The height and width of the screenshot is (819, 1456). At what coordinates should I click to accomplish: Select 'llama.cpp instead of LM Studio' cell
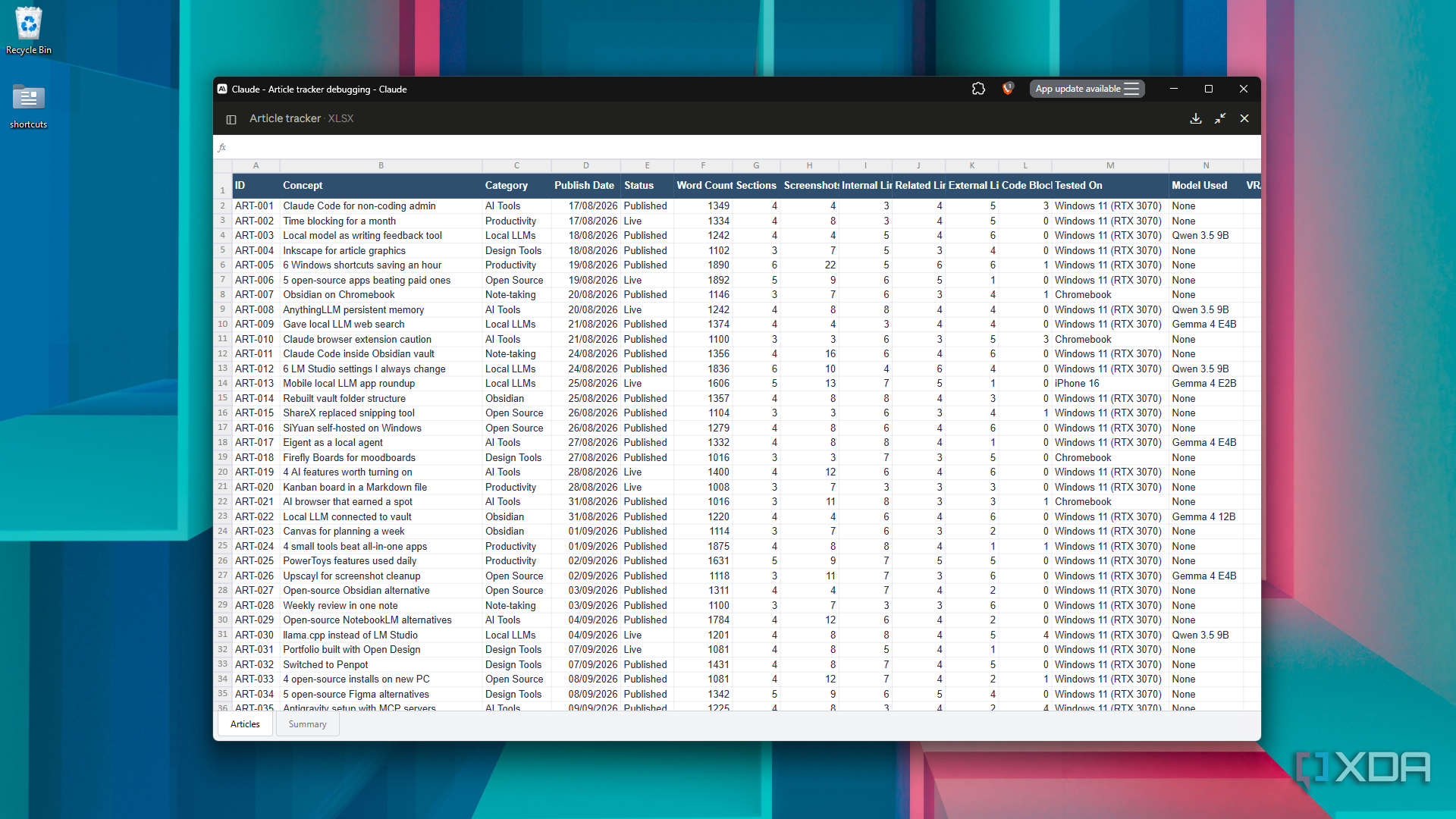[x=381, y=635]
